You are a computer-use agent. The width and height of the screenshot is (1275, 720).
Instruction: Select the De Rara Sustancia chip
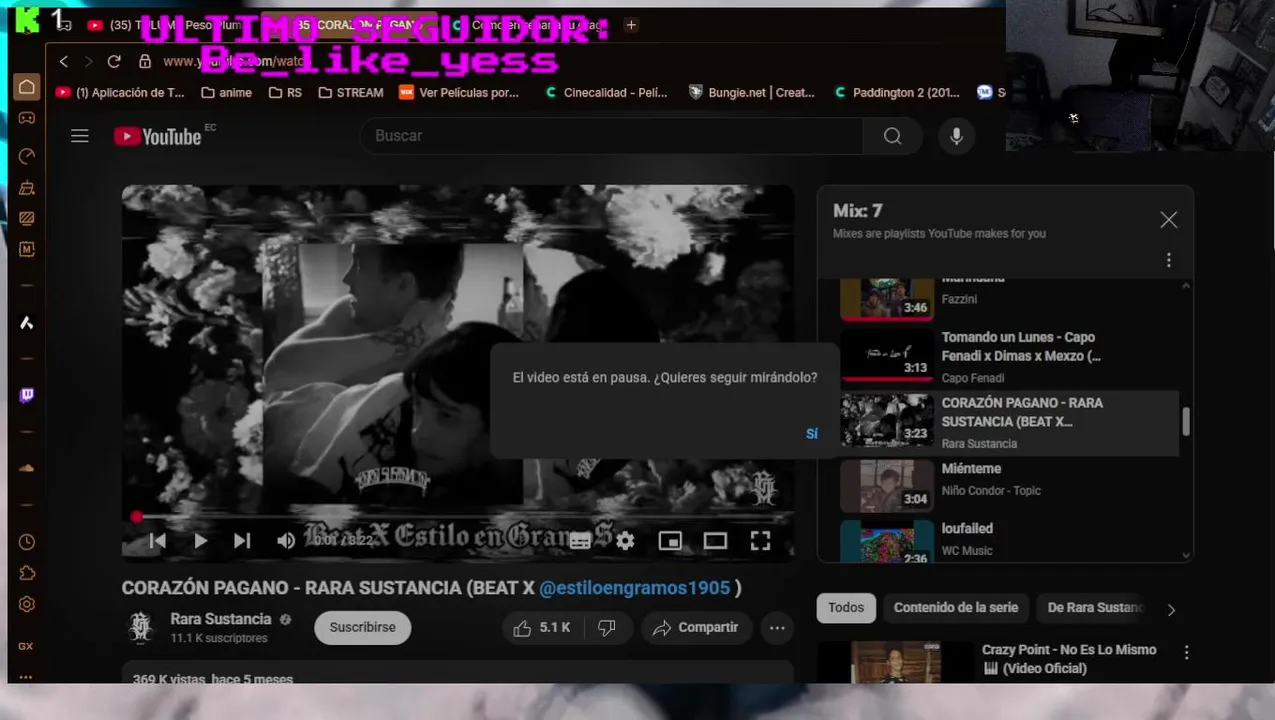pyautogui.click(x=1094, y=608)
